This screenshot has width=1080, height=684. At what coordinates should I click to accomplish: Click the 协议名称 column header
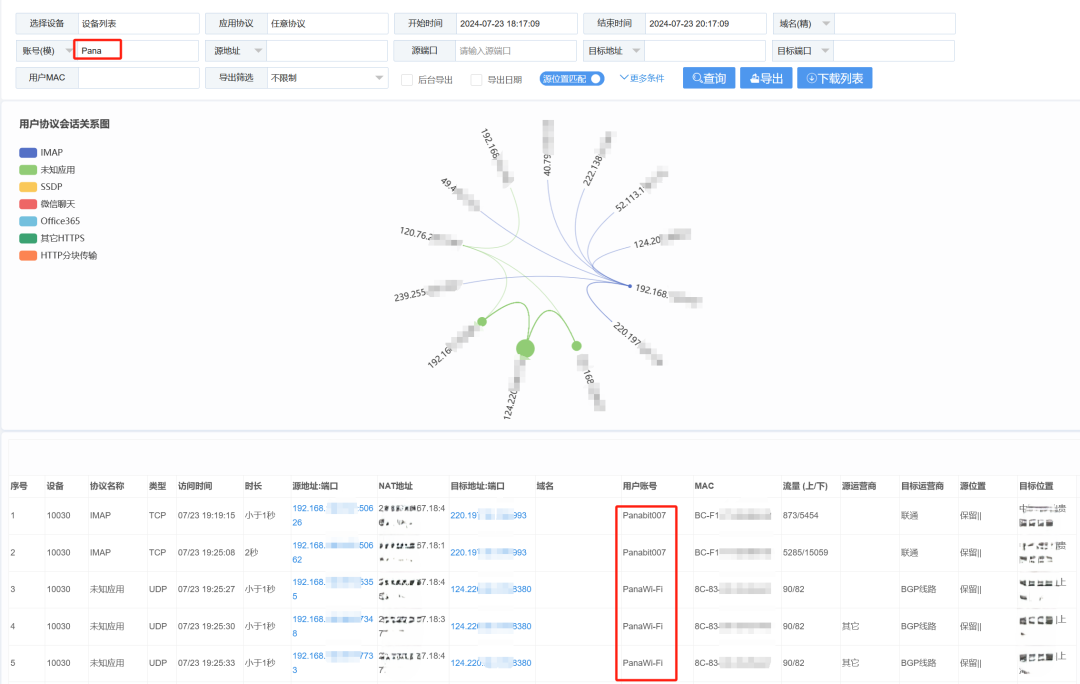point(107,486)
